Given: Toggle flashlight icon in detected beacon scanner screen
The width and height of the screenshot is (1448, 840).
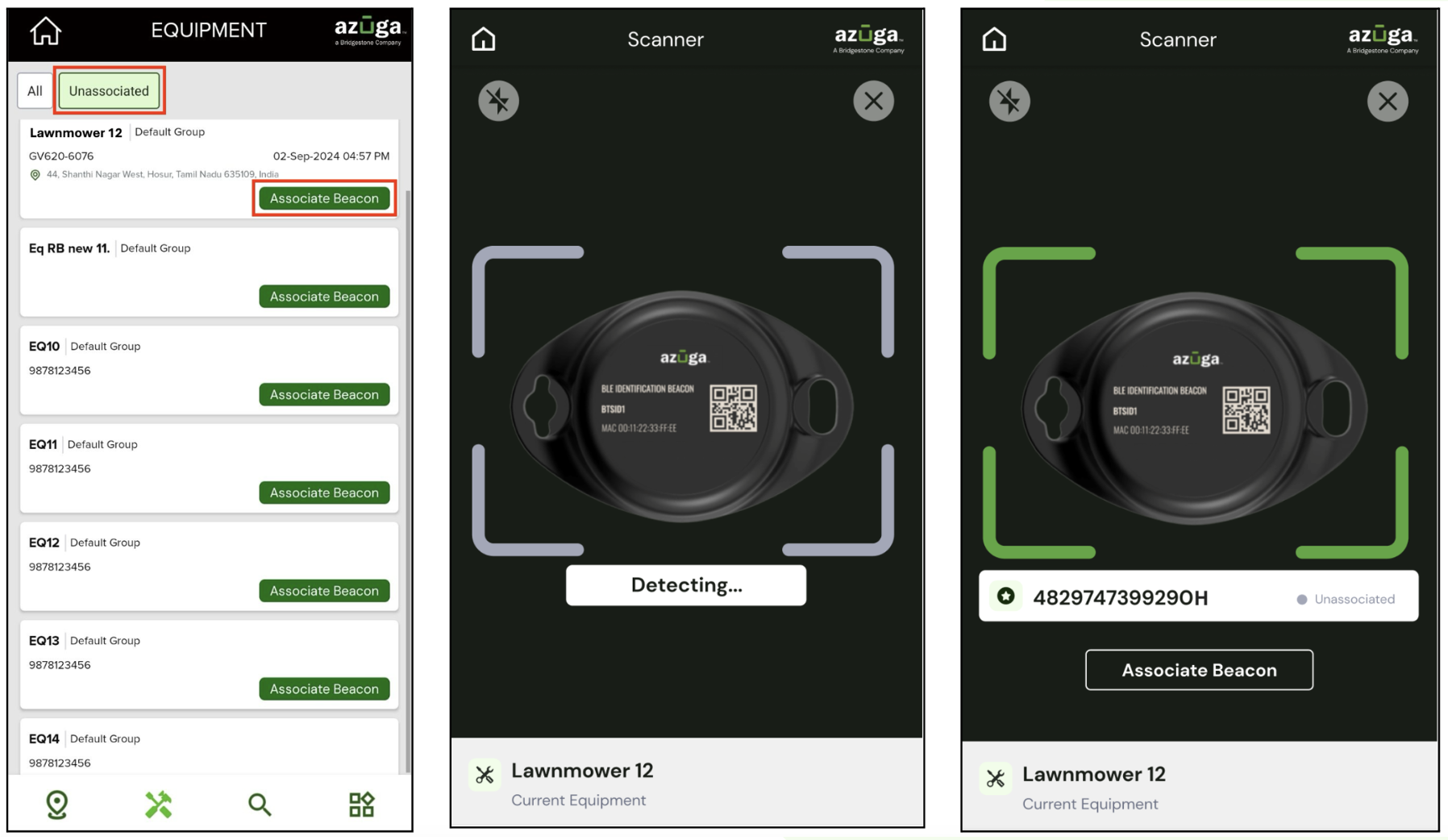Looking at the screenshot, I should coord(1009,101).
